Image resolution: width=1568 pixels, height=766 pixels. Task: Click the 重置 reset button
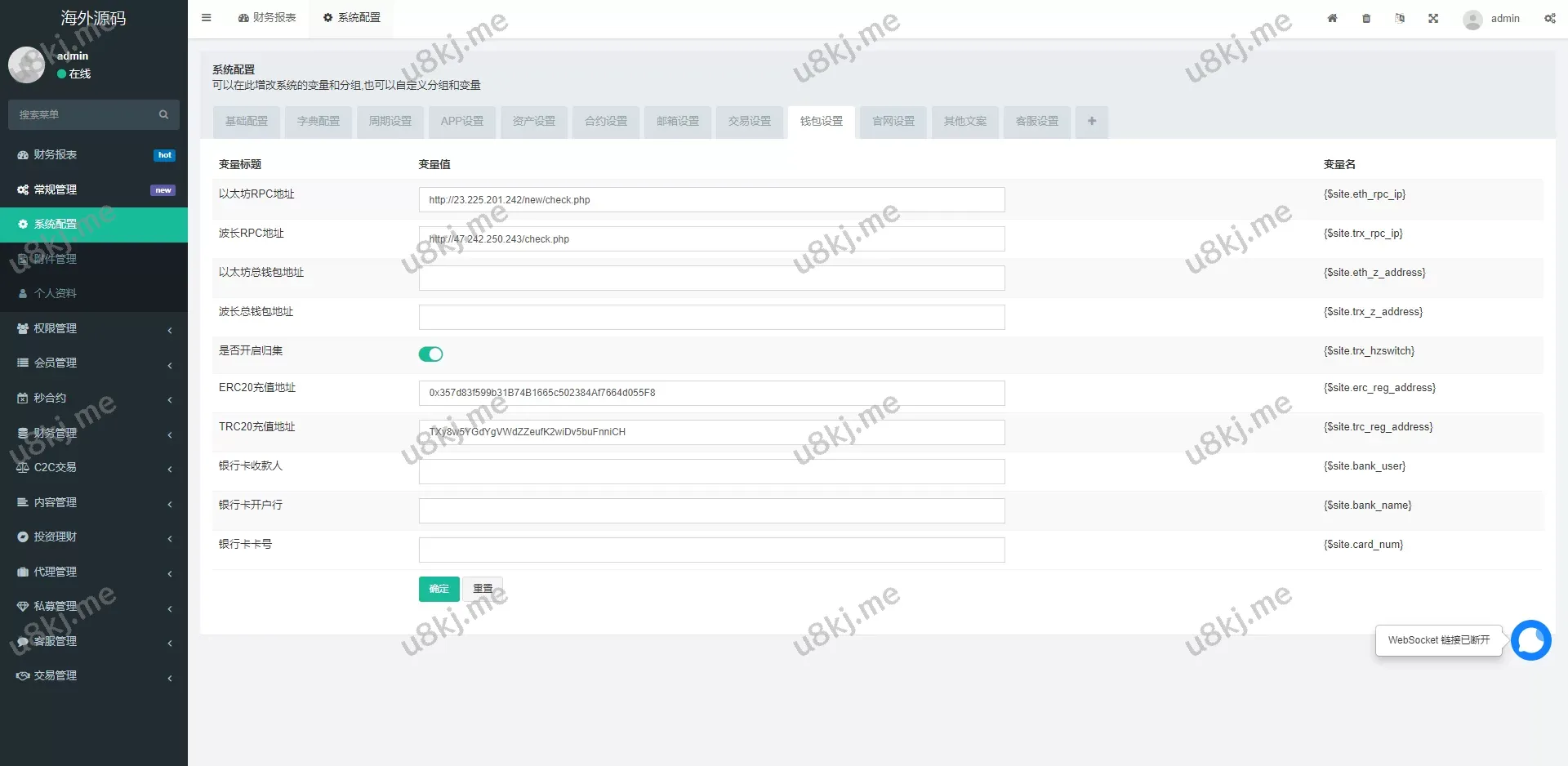tap(483, 589)
